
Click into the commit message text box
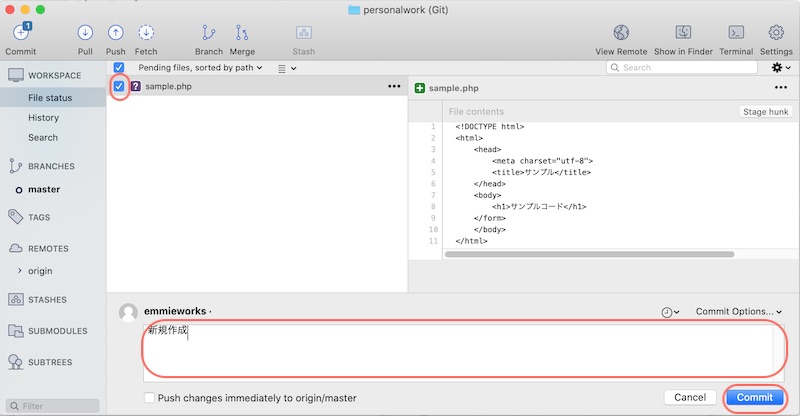pos(463,352)
